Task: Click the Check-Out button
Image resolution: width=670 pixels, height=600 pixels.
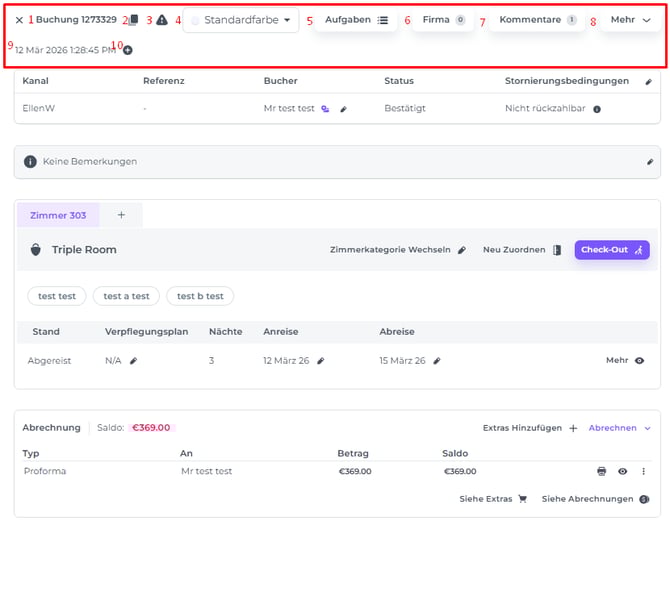Action: click(x=611, y=250)
